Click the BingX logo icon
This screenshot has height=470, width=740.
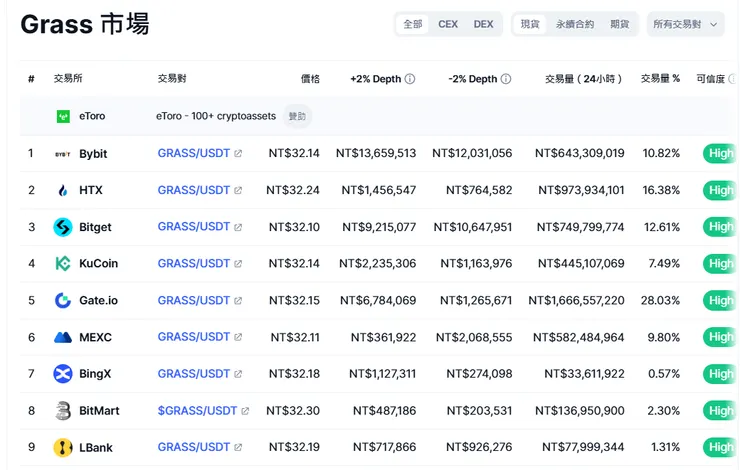pyautogui.click(x=63, y=374)
